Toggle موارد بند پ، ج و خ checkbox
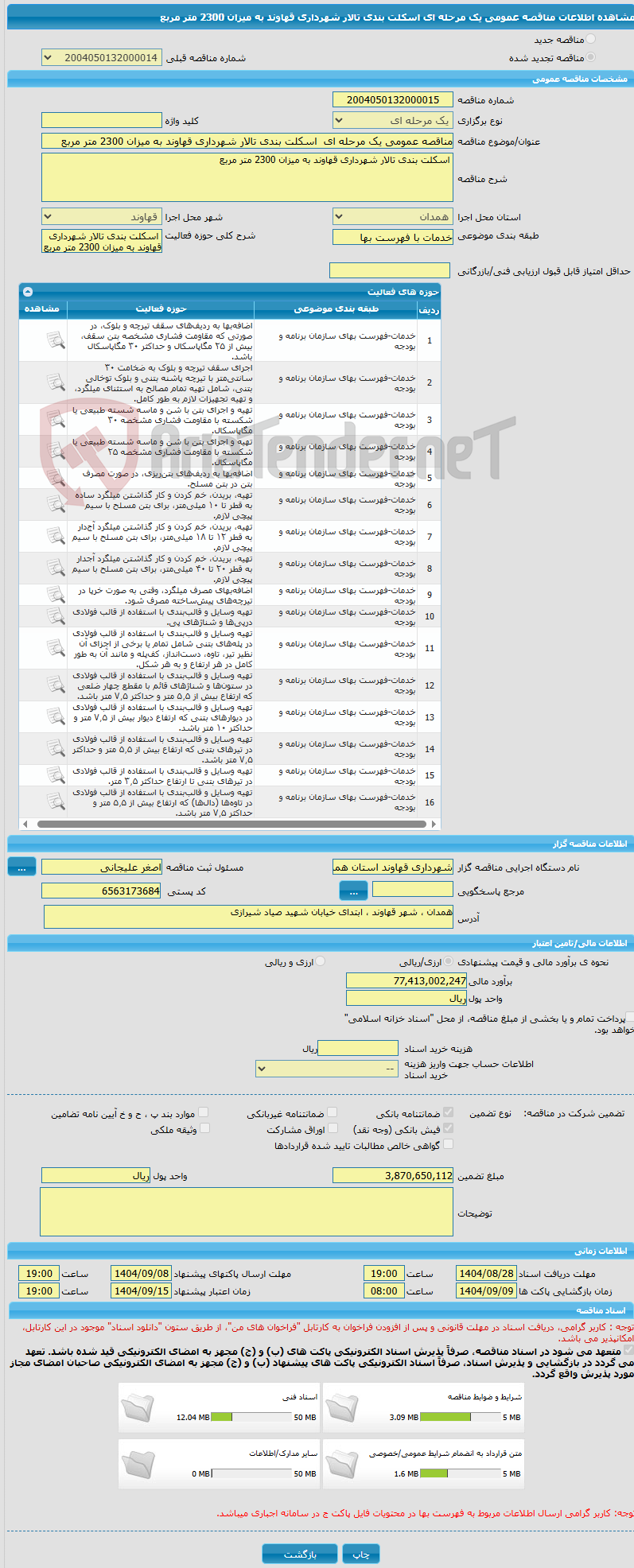Screen dimensions: 634x1568 point(204,1112)
